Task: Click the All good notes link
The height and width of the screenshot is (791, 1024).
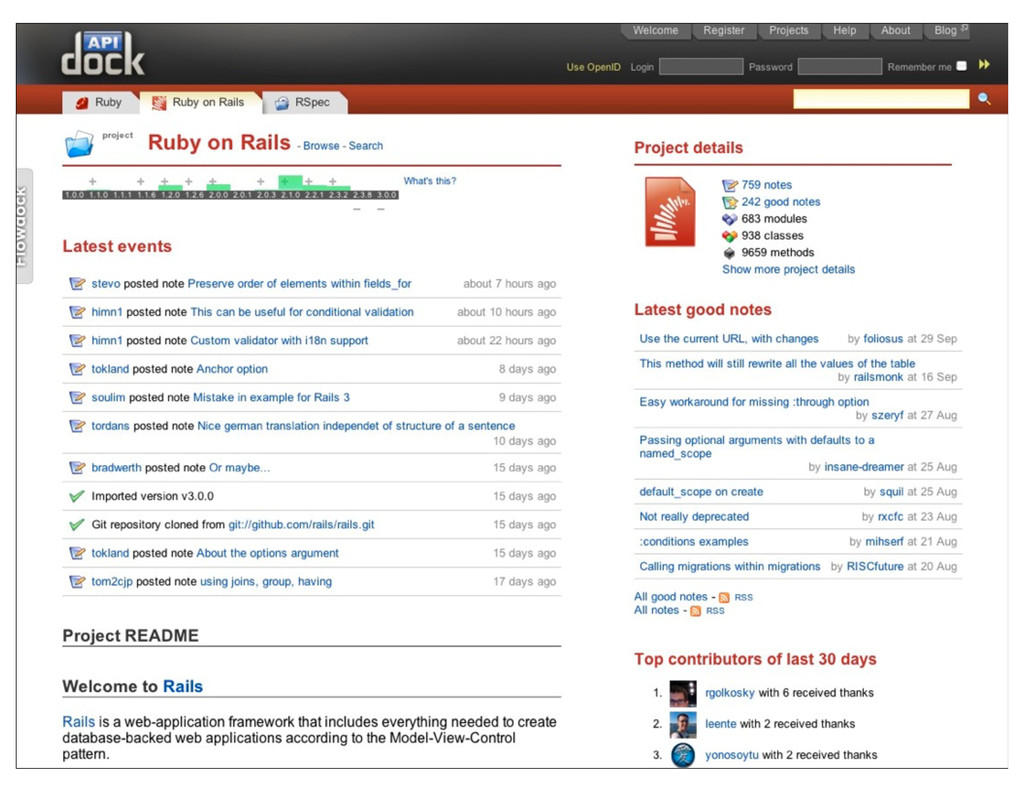Action: [x=670, y=597]
